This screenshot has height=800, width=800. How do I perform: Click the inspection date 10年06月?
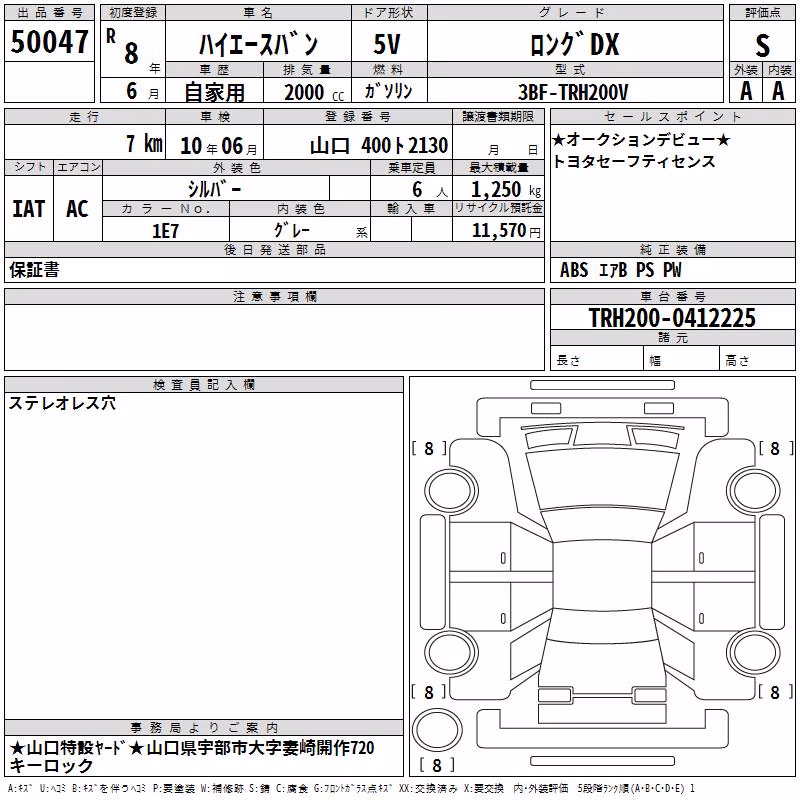tap(219, 146)
